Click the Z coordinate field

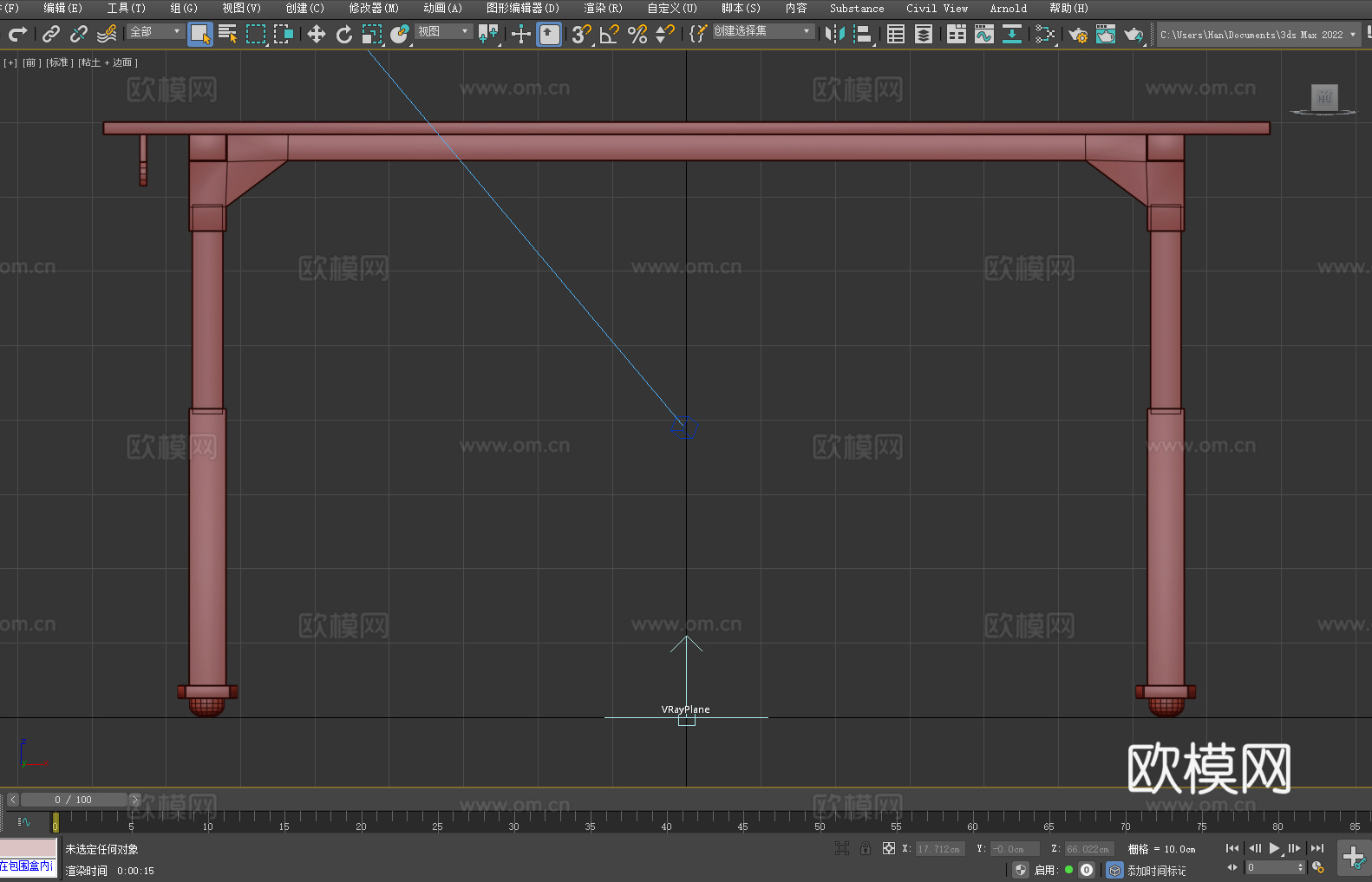click(x=1088, y=849)
